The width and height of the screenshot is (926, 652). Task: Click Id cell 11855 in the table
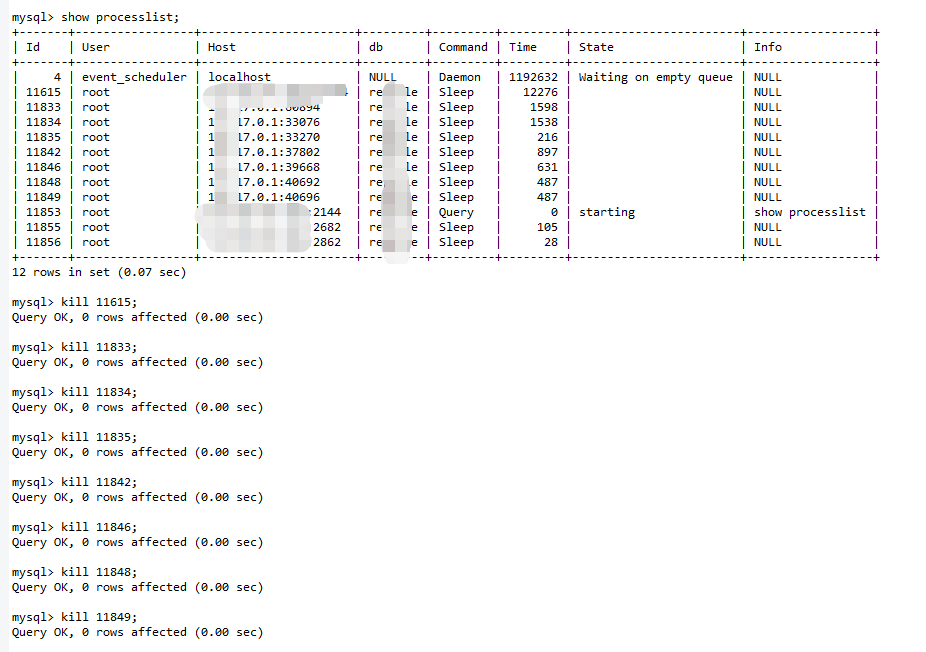tap(43, 227)
